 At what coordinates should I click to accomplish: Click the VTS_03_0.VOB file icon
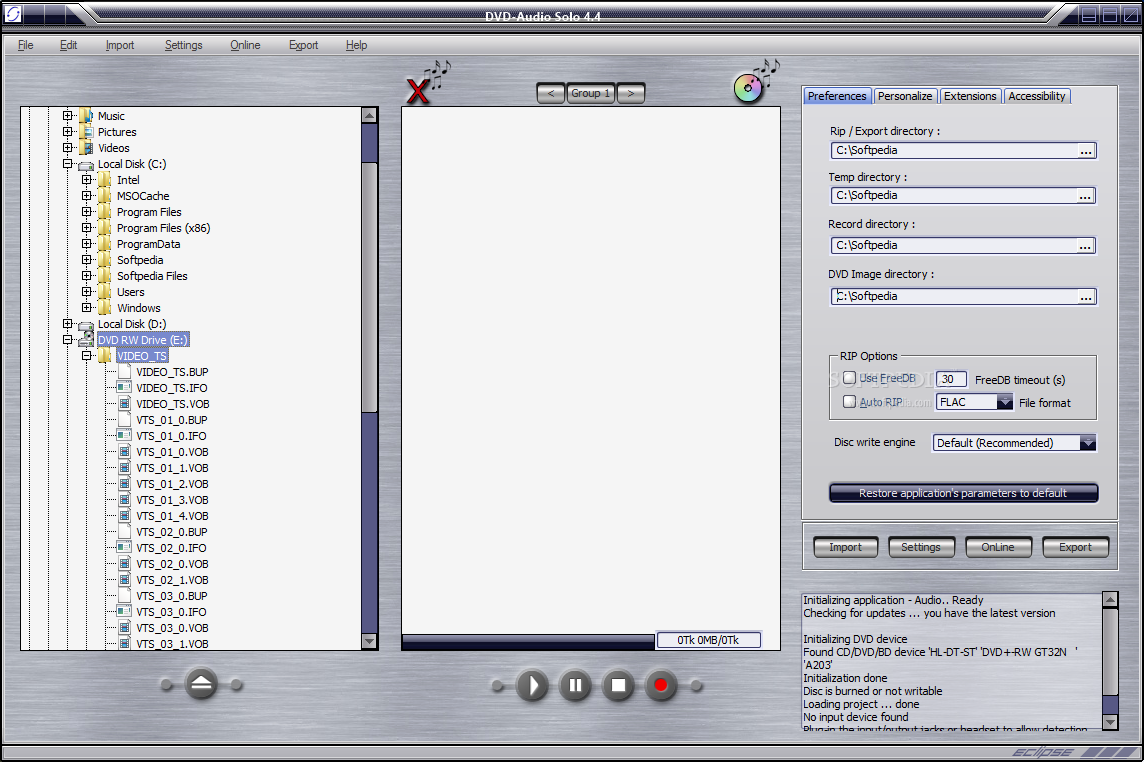tap(124, 628)
